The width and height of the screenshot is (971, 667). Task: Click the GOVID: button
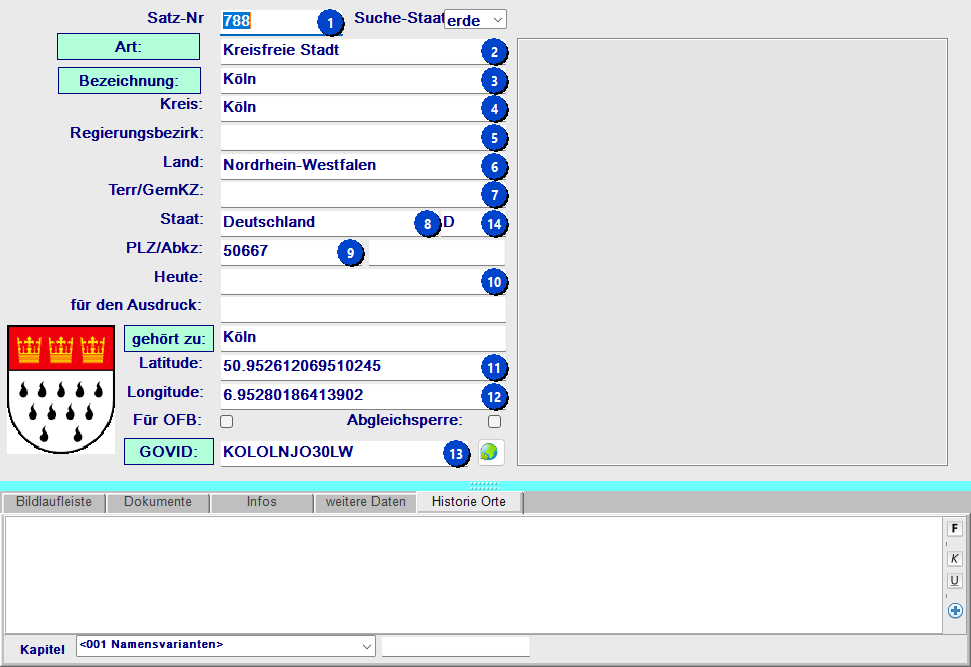[x=168, y=452]
